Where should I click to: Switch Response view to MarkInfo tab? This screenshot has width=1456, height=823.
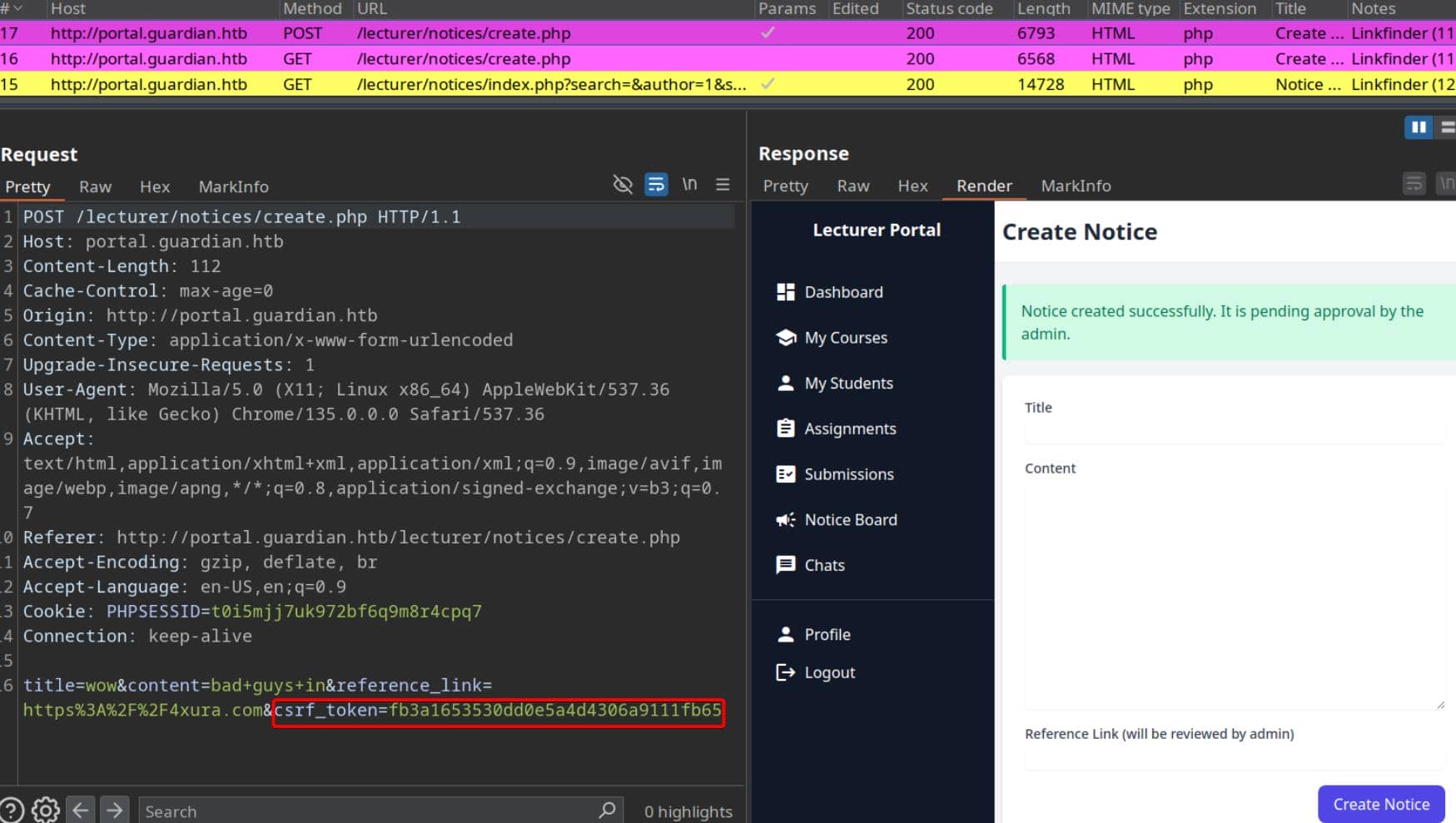[x=1076, y=186]
